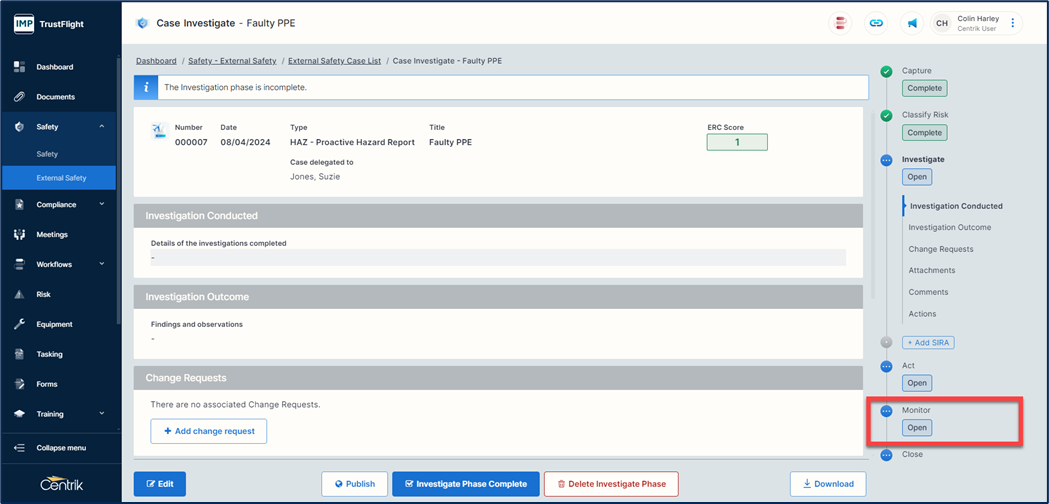Jump to Investigation Outcome section

coord(949,228)
